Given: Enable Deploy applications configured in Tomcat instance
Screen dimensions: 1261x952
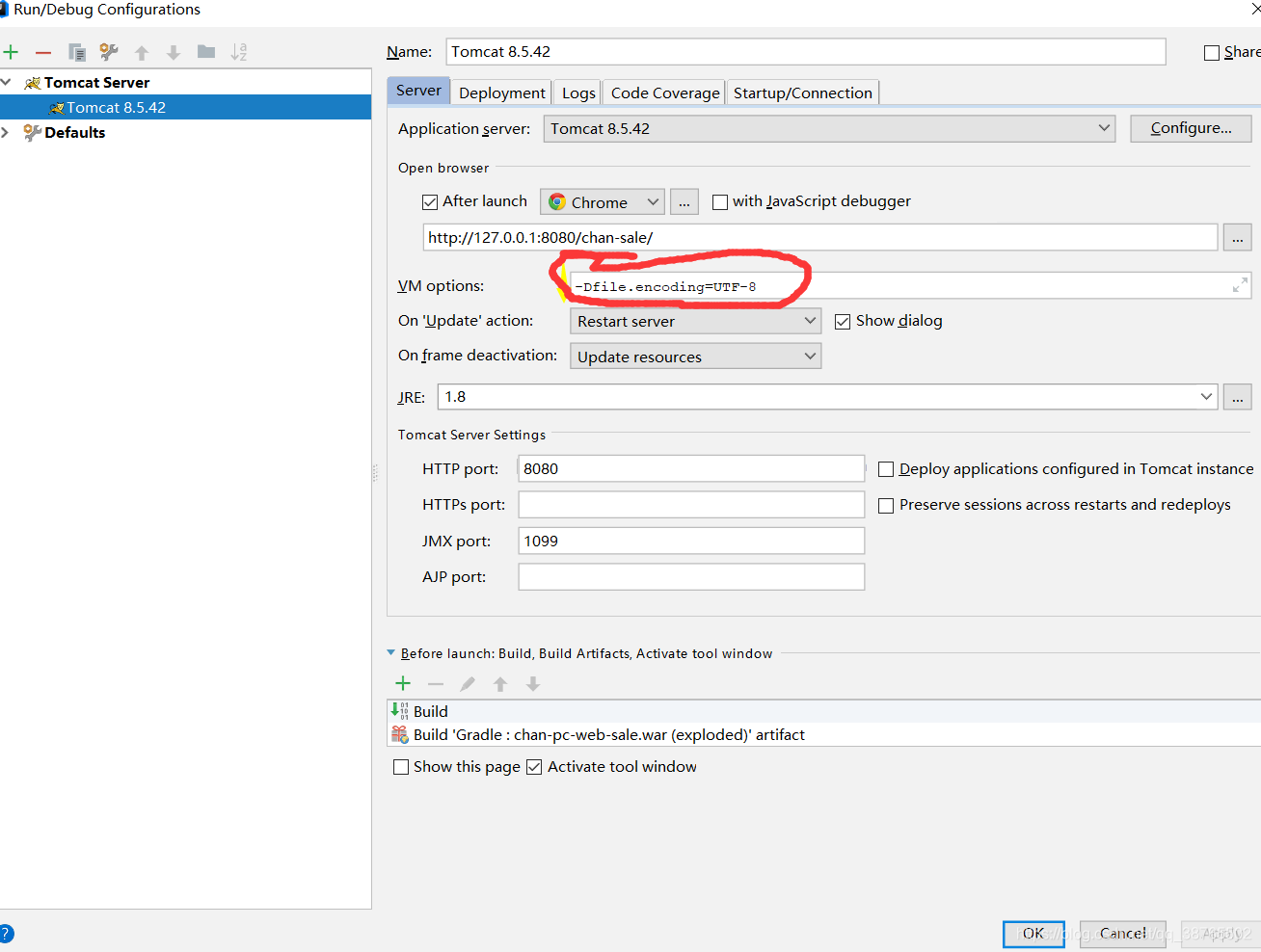Looking at the screenshot, I should [886, 470].
